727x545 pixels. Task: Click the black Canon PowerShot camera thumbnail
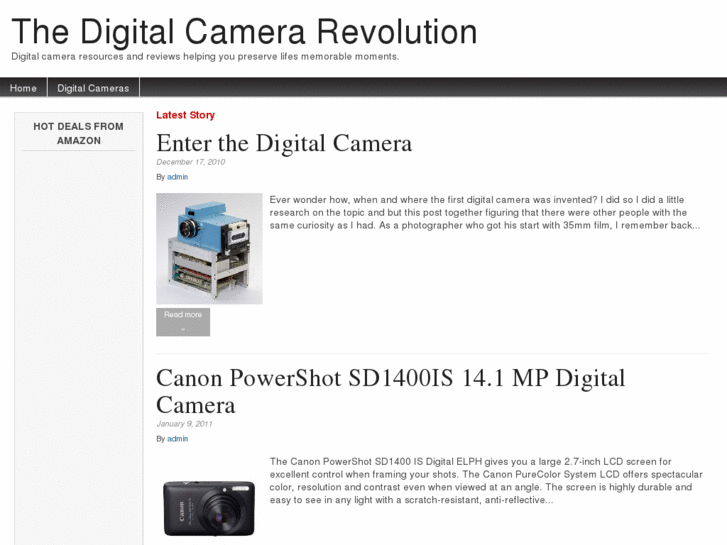pyautogui.click(x=209, y=508)
